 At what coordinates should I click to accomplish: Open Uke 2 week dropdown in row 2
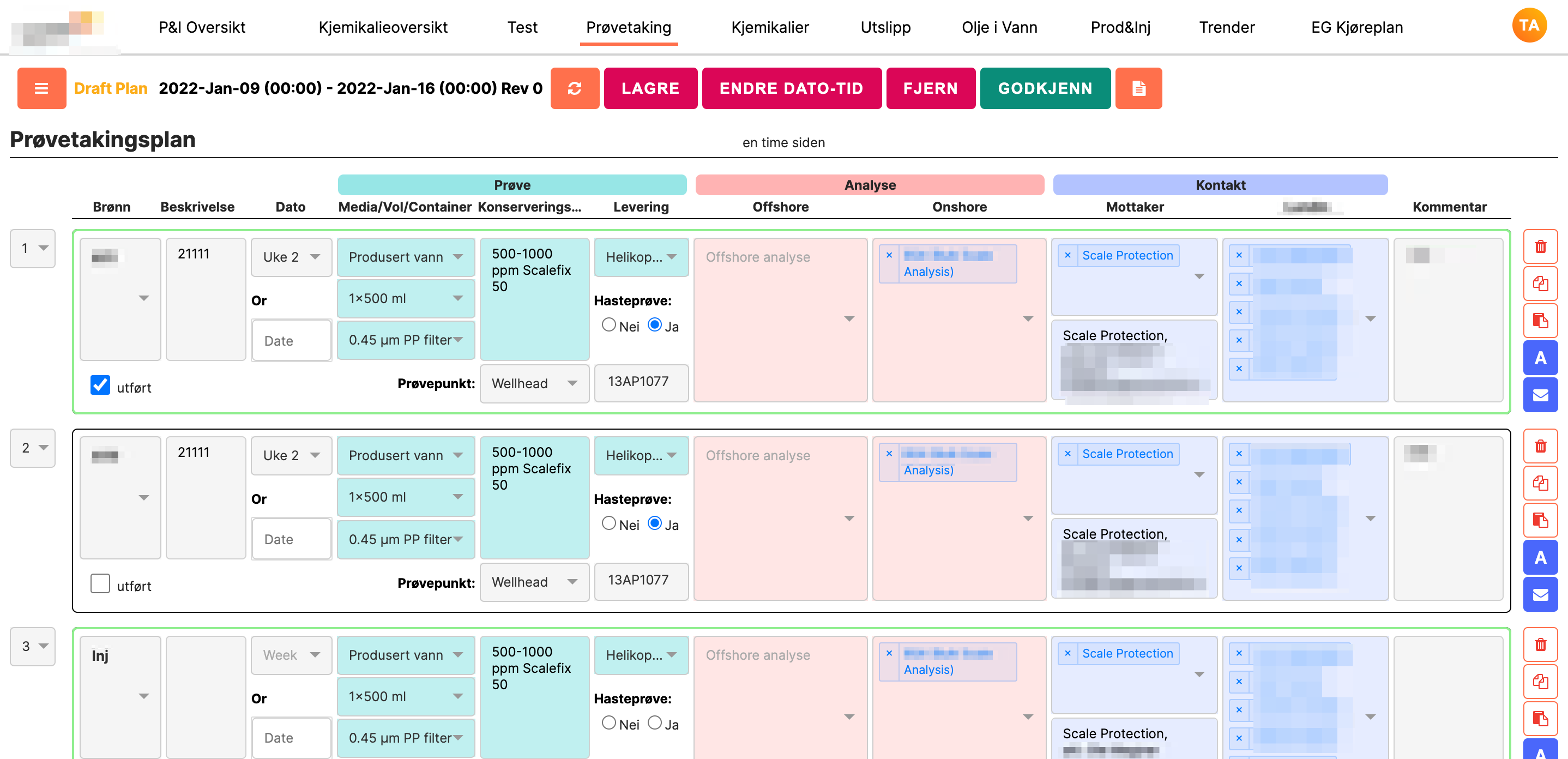coord(291,455)
